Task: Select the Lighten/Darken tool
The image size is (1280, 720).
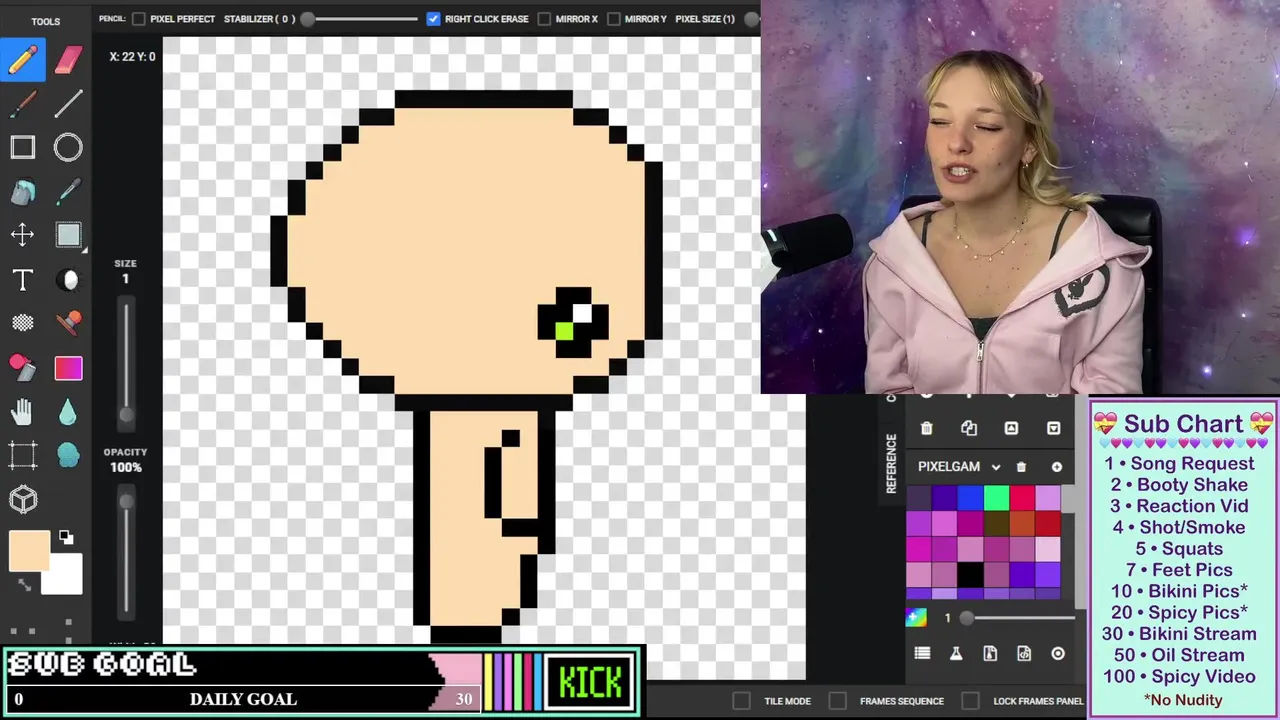Action: click(x=68, y=280)
